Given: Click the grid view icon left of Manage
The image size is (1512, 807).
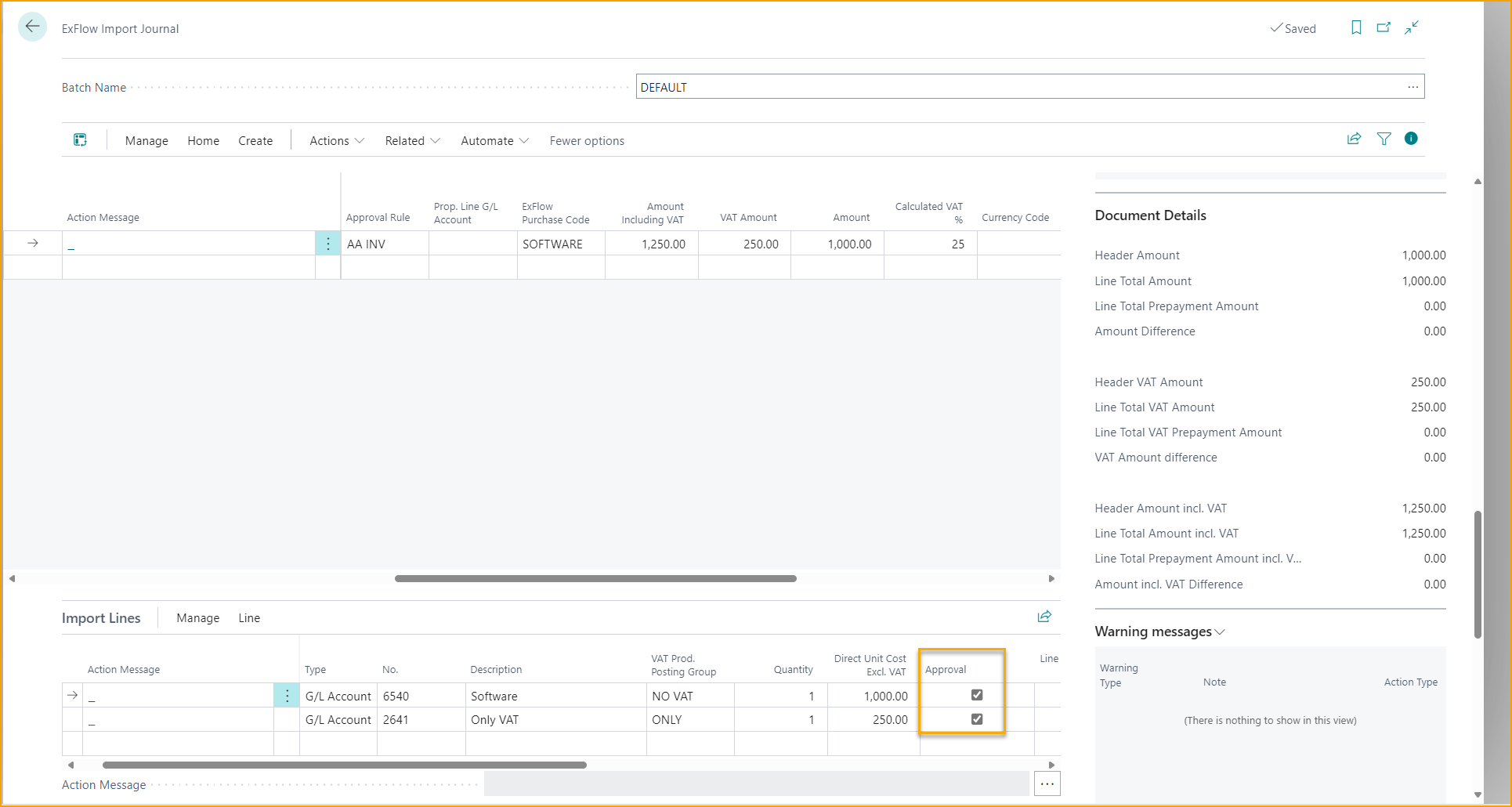Looking at the screenshot, I should click(80, 139).
